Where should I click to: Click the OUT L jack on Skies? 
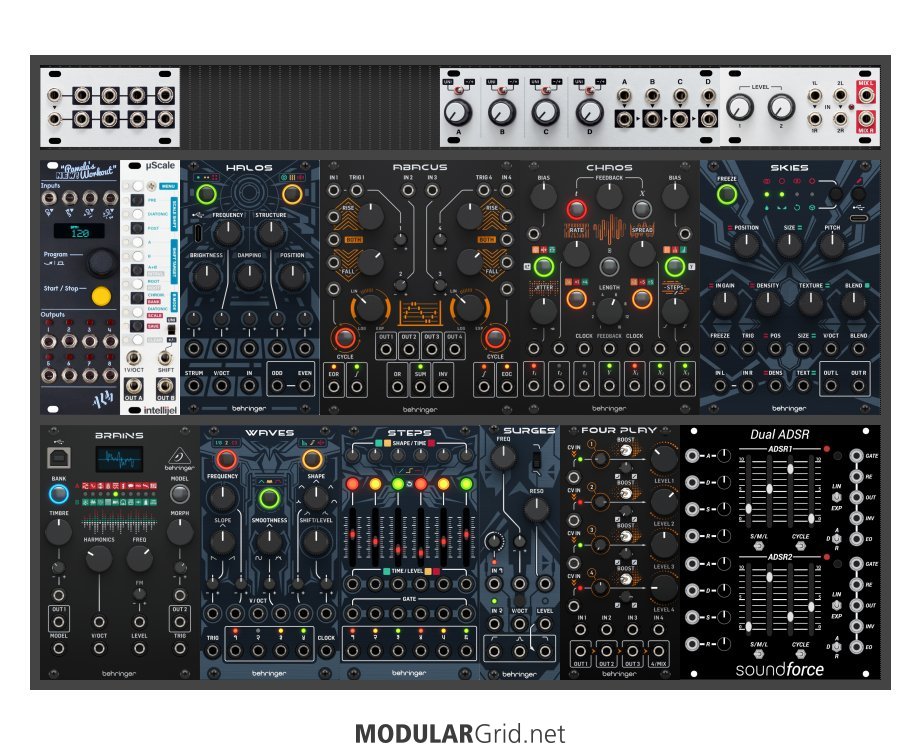click(x=831, y=386)
